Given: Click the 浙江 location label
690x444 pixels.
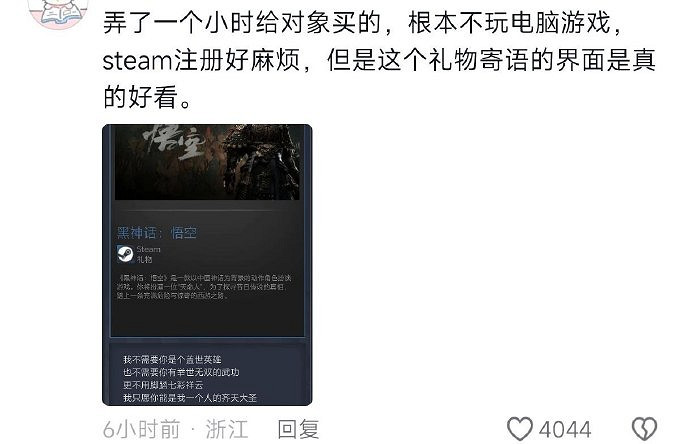Looking at the screenshot, I should pos(227,429).
